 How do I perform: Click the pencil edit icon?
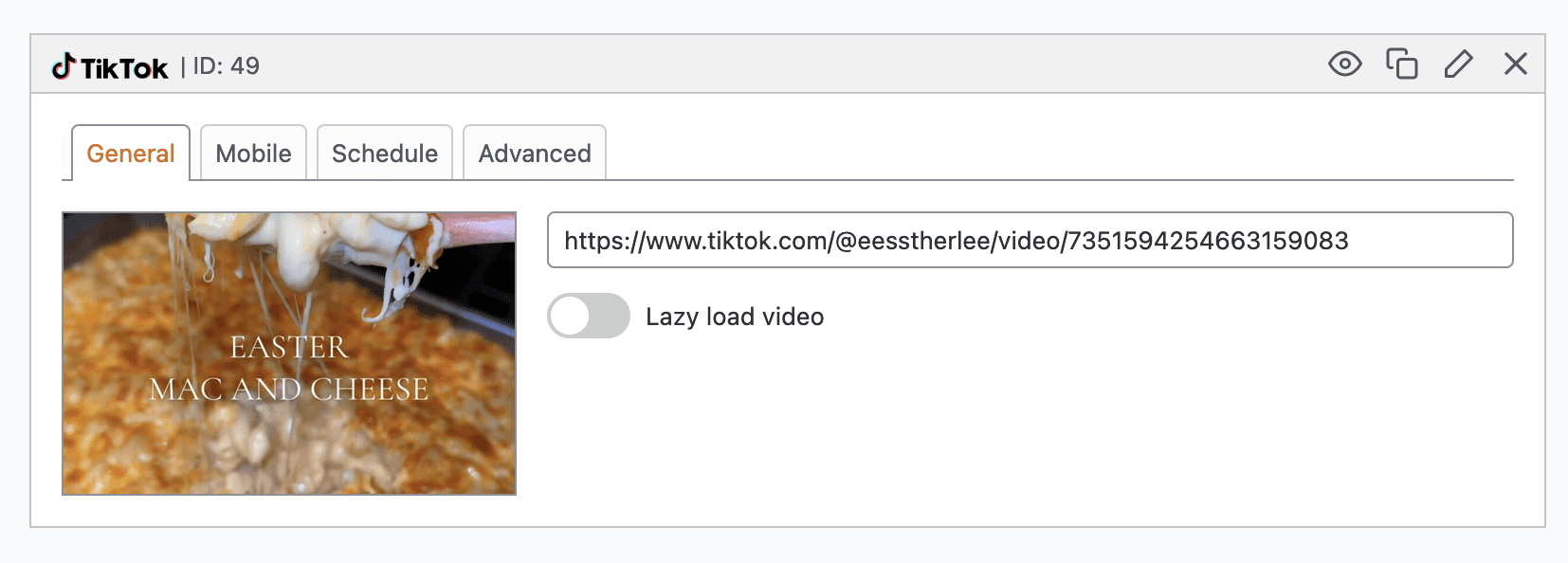click(x=1458, y=64)
